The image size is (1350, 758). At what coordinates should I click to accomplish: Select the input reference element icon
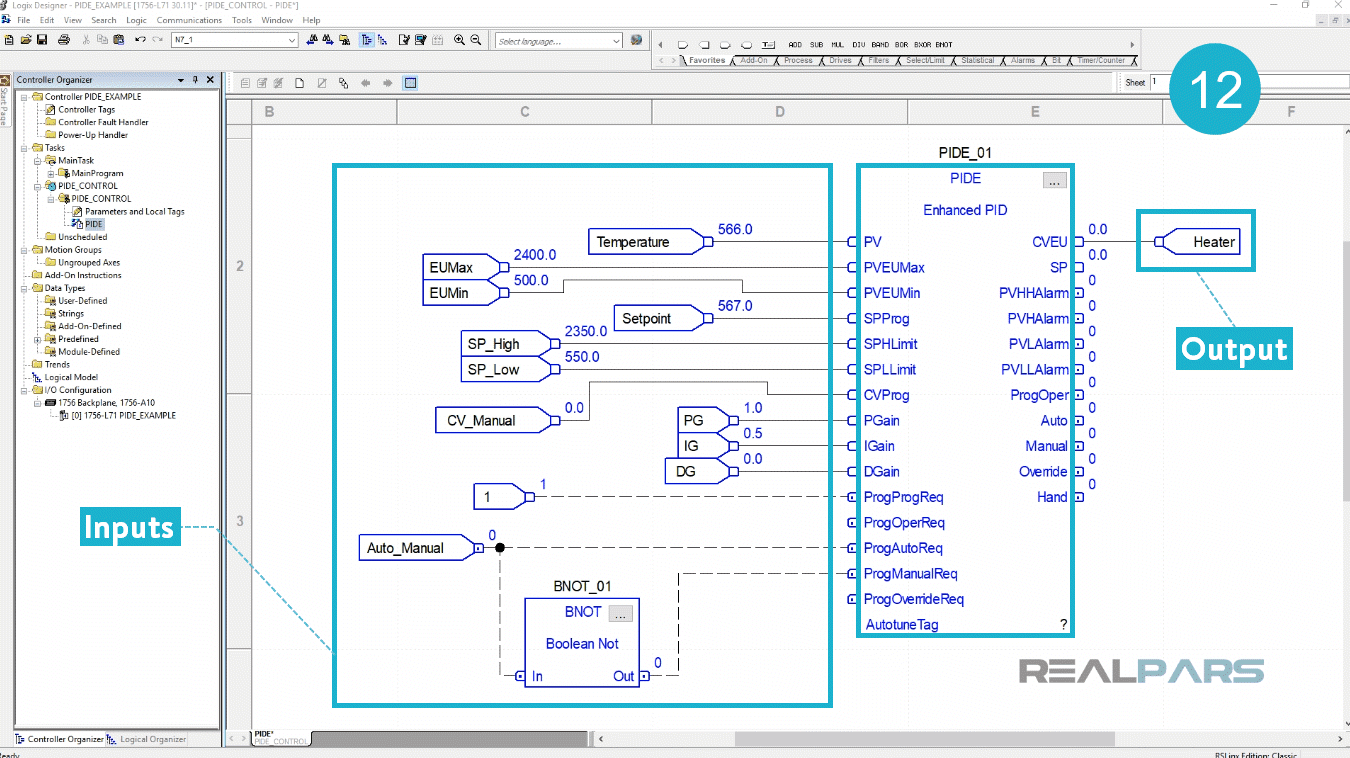click(x=682, y=46)
